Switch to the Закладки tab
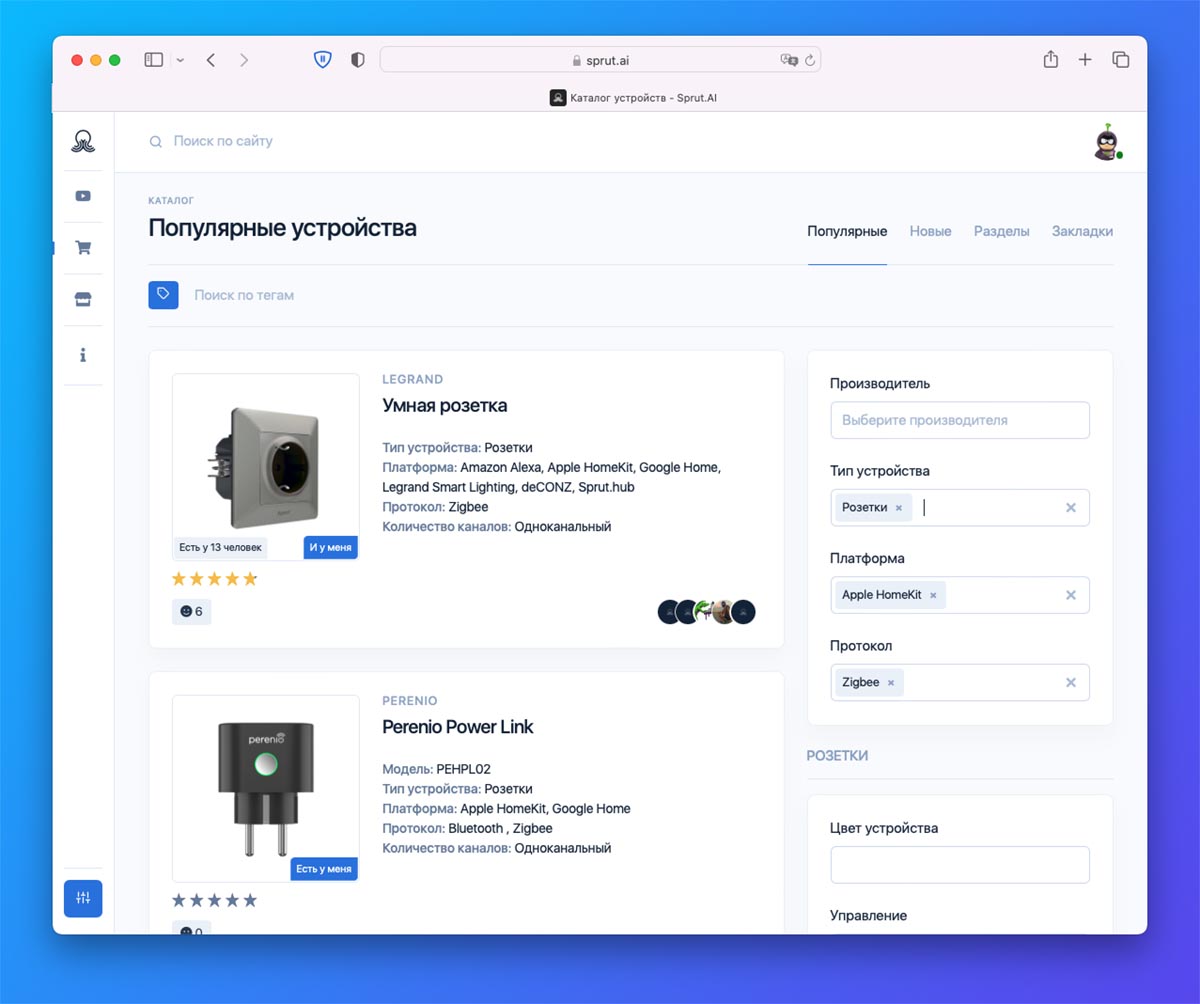Viewport: 1200px width, 1004px height. point(1082,231)
